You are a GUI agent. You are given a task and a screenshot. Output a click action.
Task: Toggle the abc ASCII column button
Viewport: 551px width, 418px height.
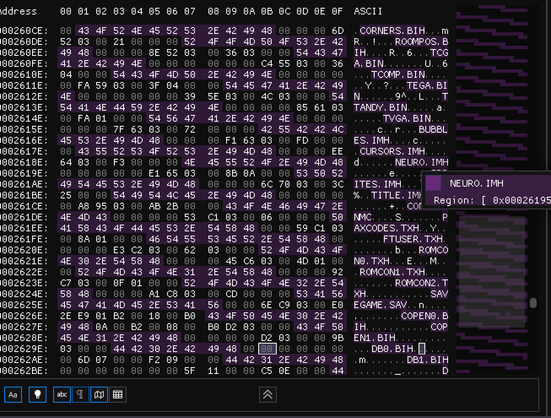coord(62,394)
